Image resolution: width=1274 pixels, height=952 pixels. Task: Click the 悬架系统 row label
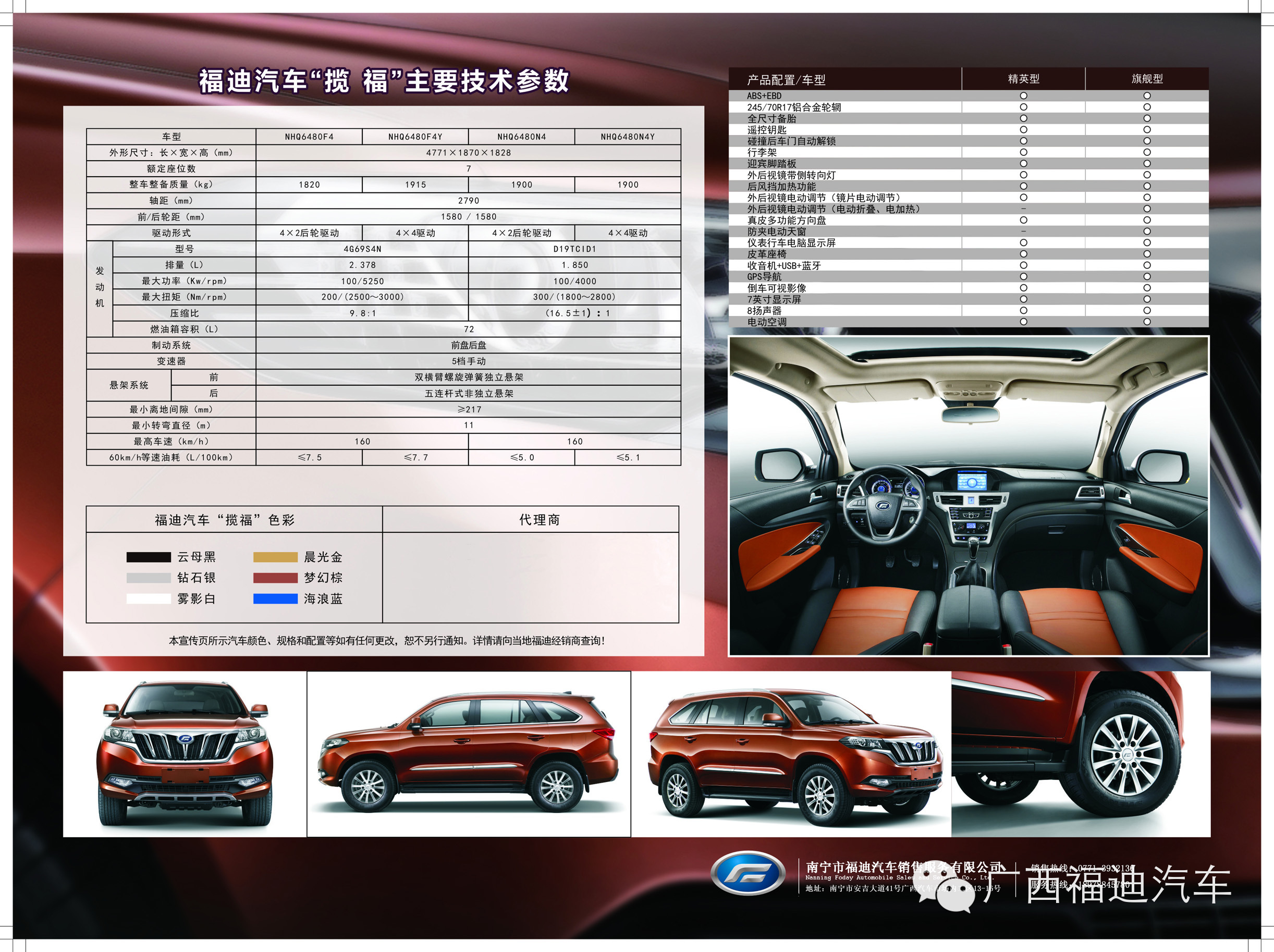pos(129,385)
